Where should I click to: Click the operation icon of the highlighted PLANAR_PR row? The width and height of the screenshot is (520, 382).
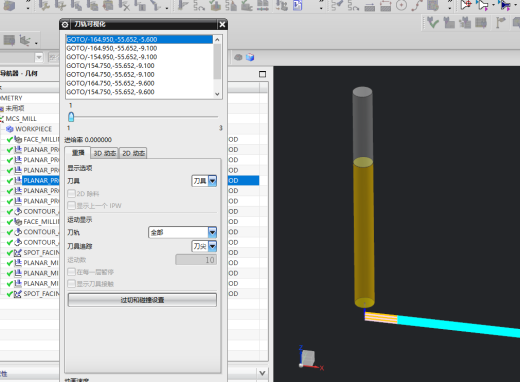click(18, 180)
